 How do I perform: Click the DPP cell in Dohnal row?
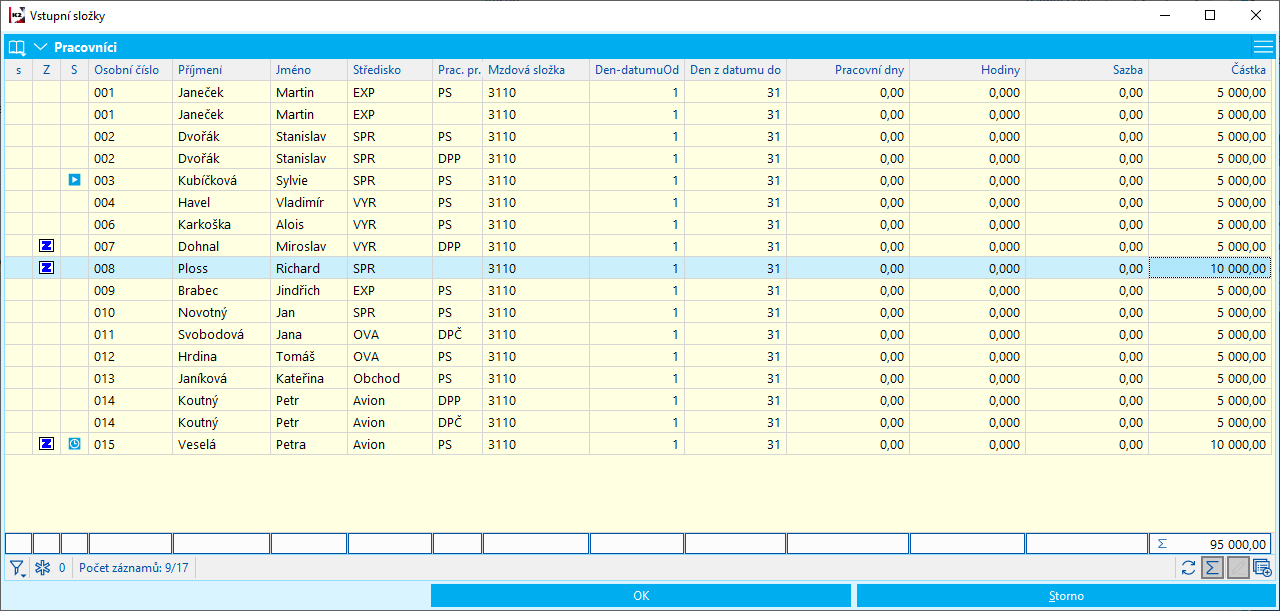pos(458,246)
